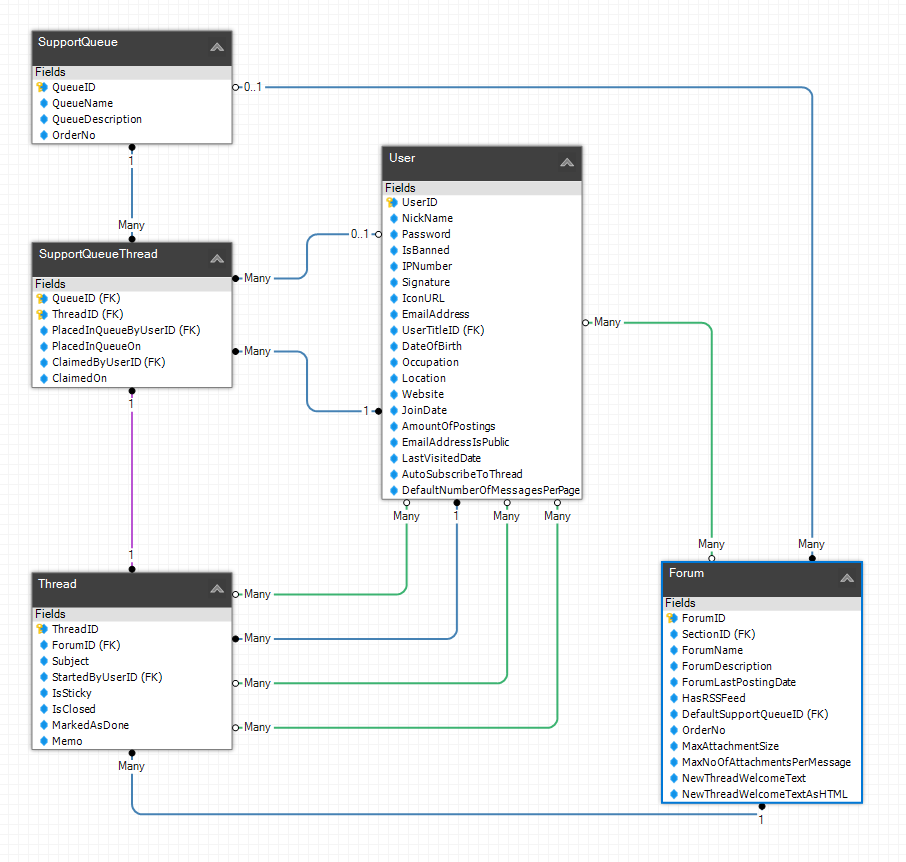Image resolution: width=906 pixels, height=862 pixels.
Task: Select the Signature field in User
Action: point(482,283)
